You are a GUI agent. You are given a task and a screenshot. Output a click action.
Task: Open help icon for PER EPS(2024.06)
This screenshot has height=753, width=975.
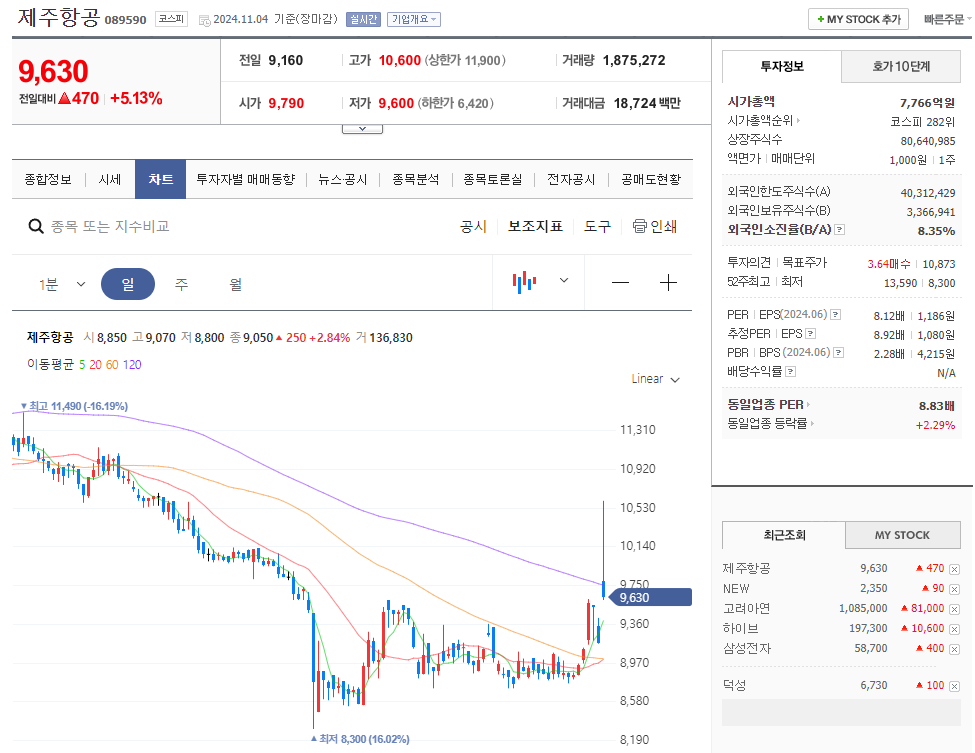(836, 315)
